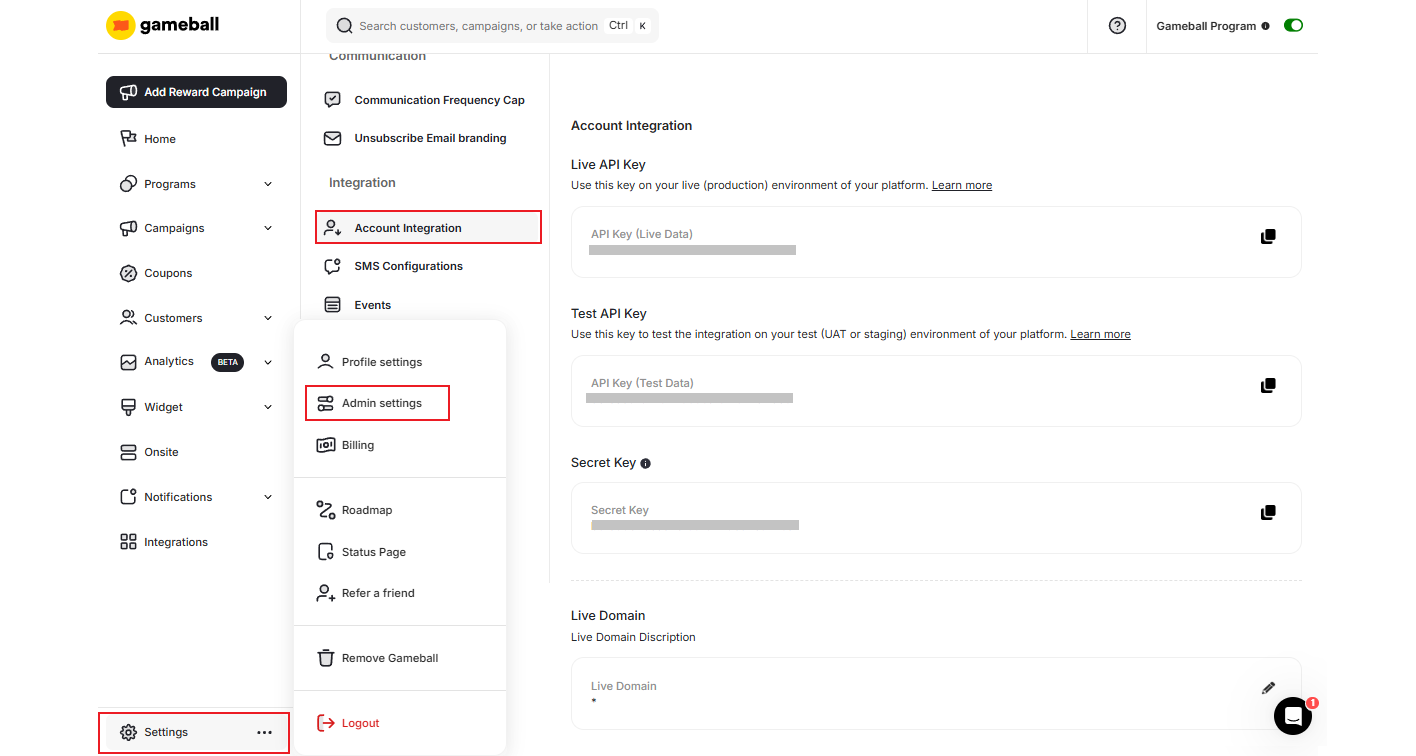Copy the Live API Key

click(1268, 236)
